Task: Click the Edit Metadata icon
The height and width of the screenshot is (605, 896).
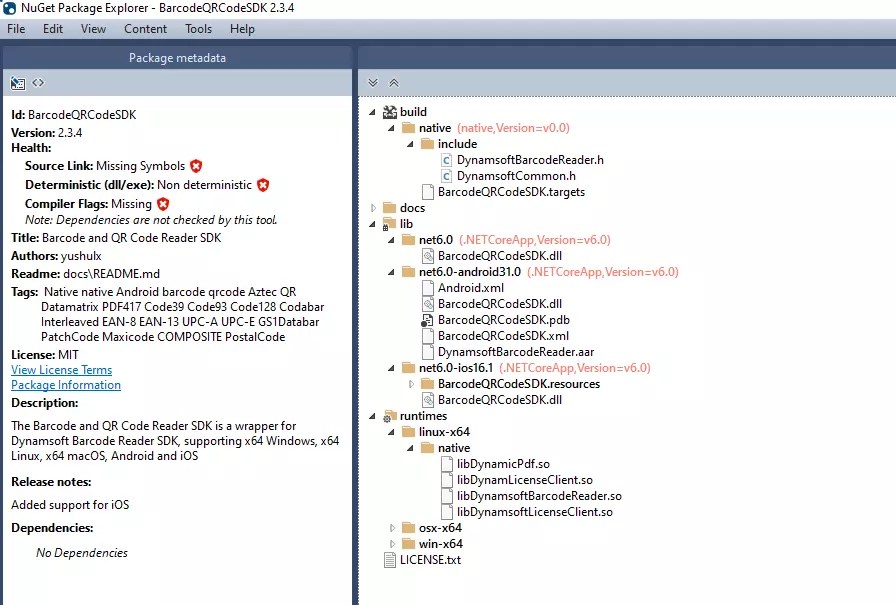Action: (x=16, y=82)
